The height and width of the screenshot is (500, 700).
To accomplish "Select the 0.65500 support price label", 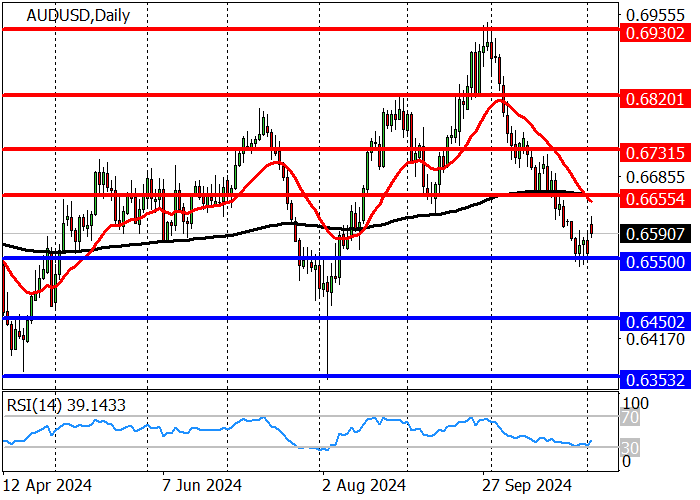I will click(x=655, y=262).
